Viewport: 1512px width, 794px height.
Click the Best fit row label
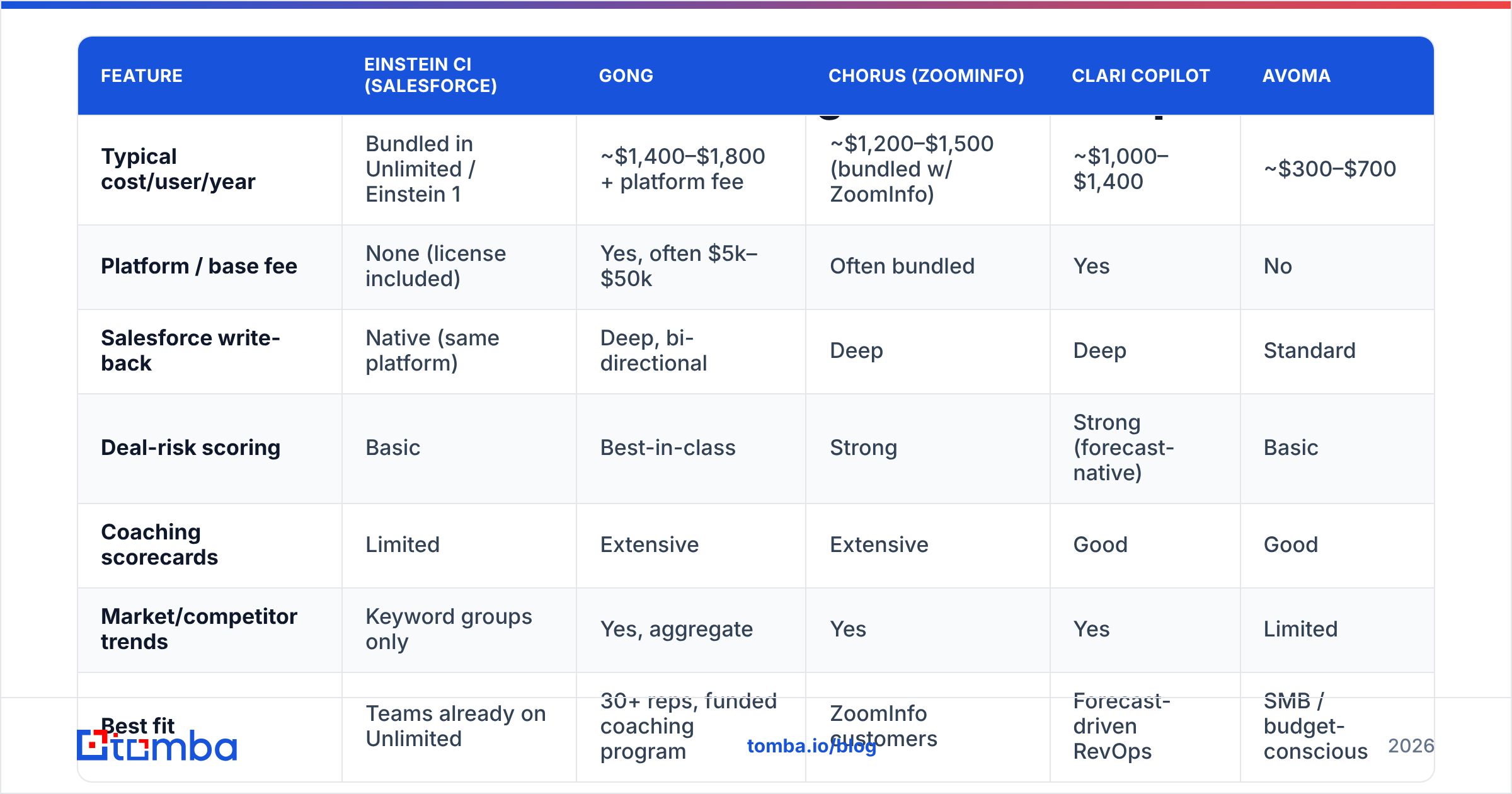[x=137, y=726]
